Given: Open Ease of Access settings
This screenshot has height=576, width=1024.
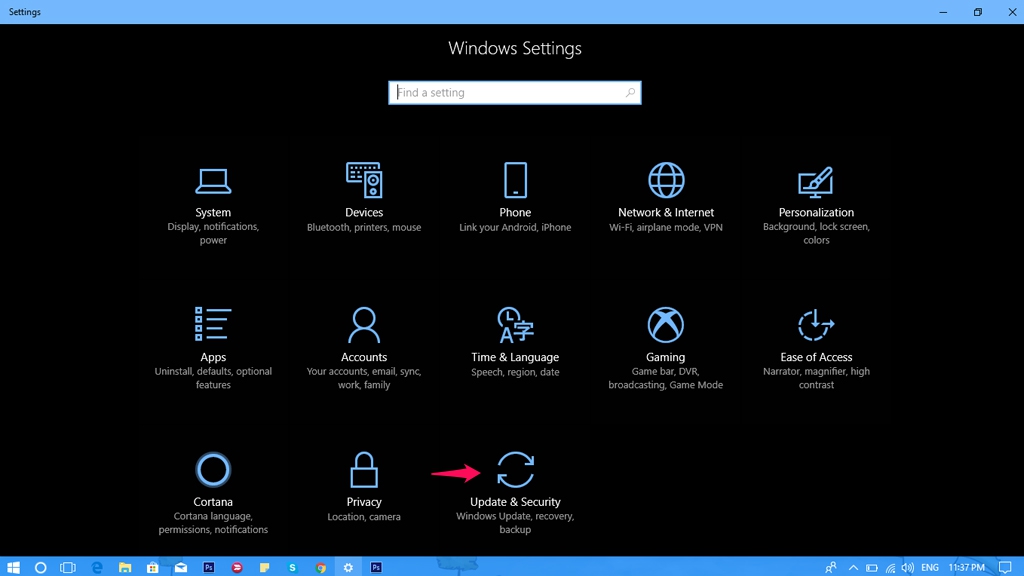Looking at the screenshot, I should click(816, 349).
